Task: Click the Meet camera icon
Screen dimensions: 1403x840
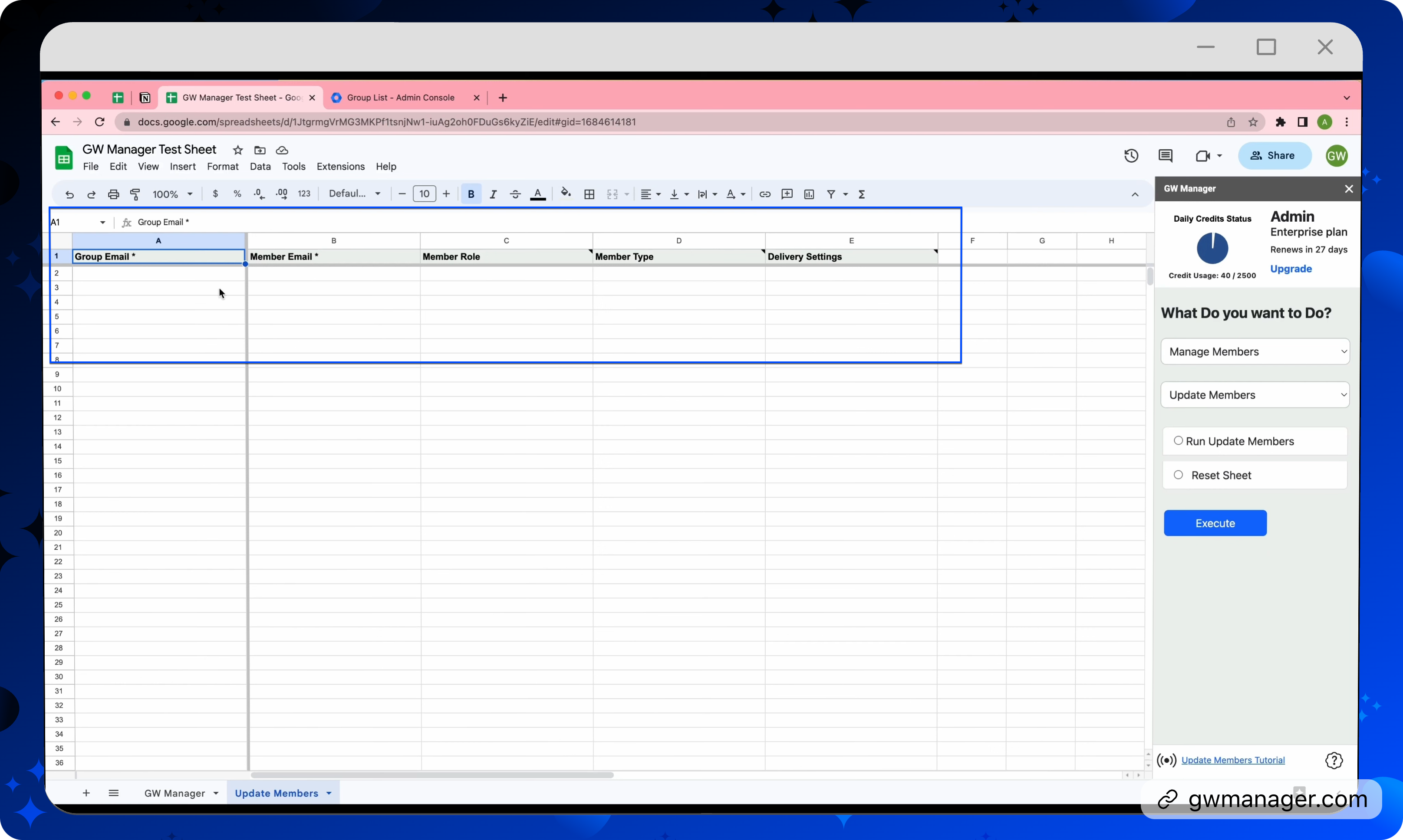Action: click(1202, 156)
